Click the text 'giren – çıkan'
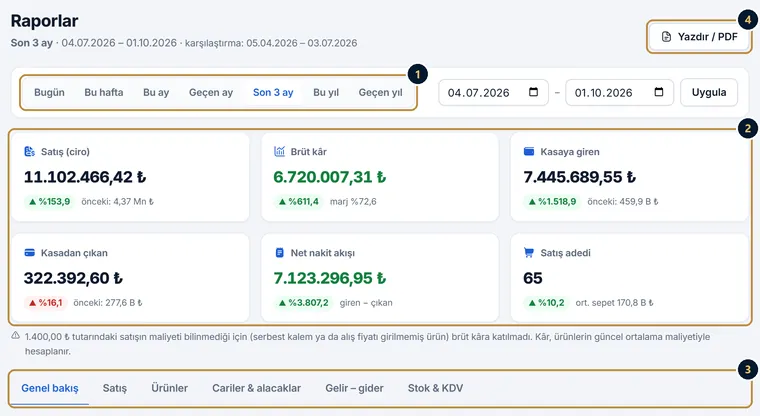This screenshot has height=416, width=760. pyautogui.click(x=366, y=303)
